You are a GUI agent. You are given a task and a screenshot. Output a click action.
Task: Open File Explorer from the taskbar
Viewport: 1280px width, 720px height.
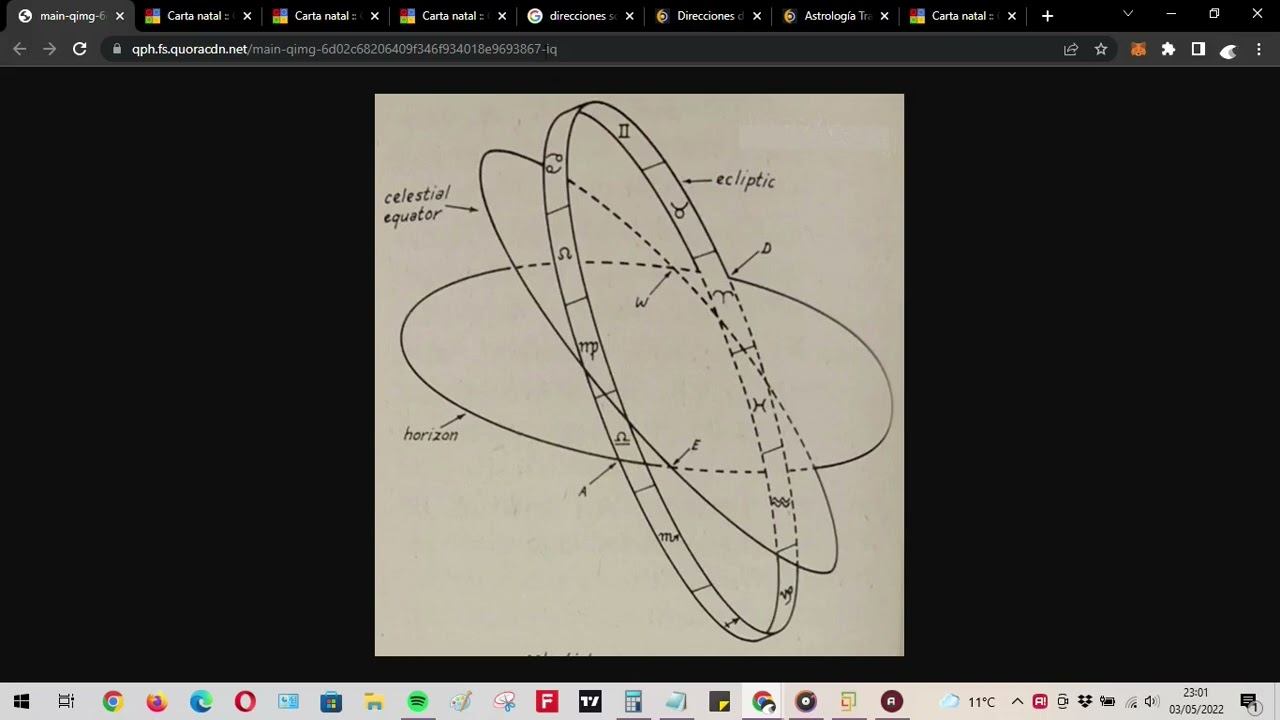tap(374, 702)
